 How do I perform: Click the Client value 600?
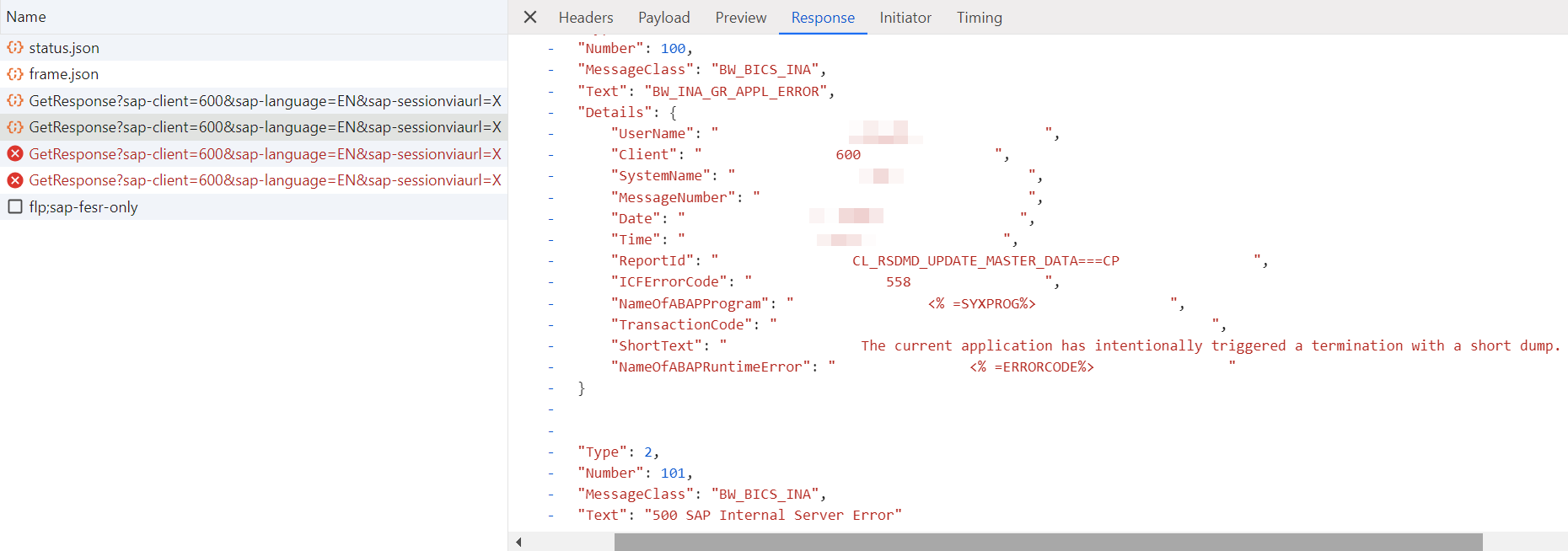(x=848, y=155)
